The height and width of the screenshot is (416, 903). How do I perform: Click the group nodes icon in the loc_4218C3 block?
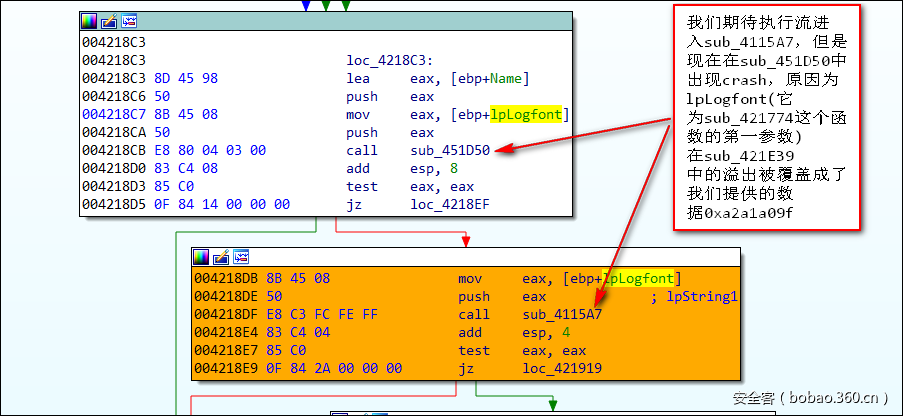click(128, 20)
